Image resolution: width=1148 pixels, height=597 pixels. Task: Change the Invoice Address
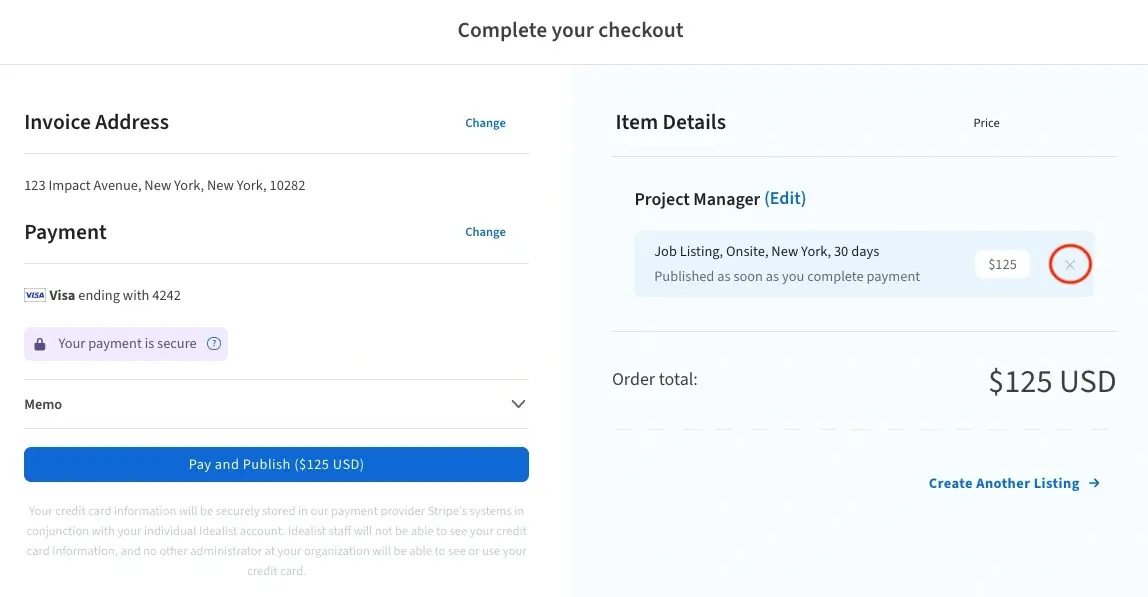tap(485, 123)
